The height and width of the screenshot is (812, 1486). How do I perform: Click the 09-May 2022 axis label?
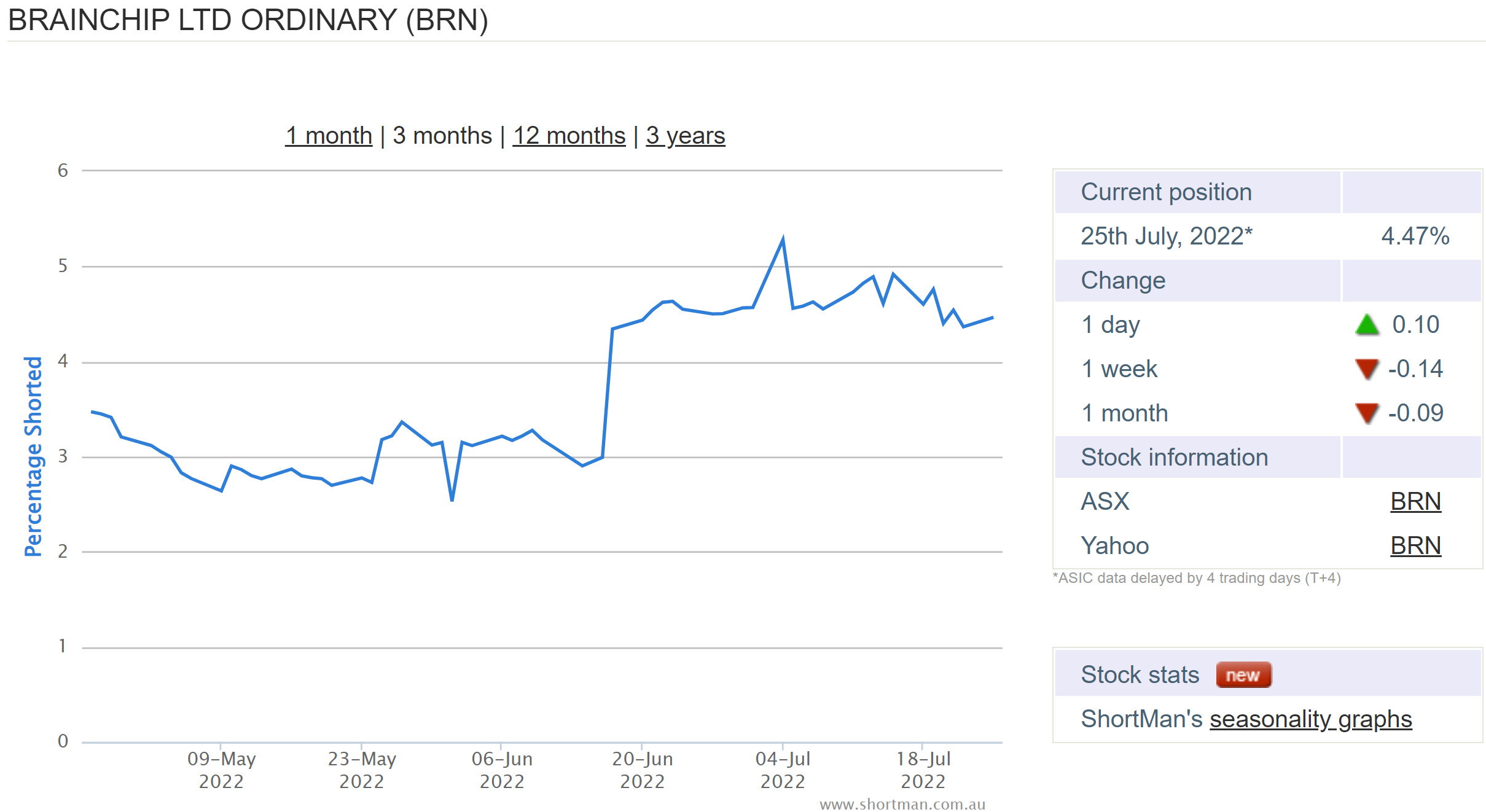click(x=221, y=770)
